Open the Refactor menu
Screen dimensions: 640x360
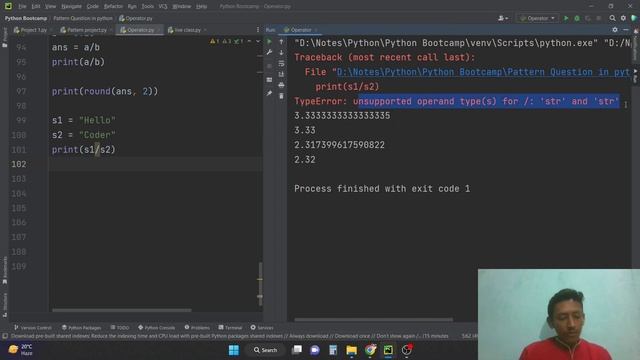113,7
